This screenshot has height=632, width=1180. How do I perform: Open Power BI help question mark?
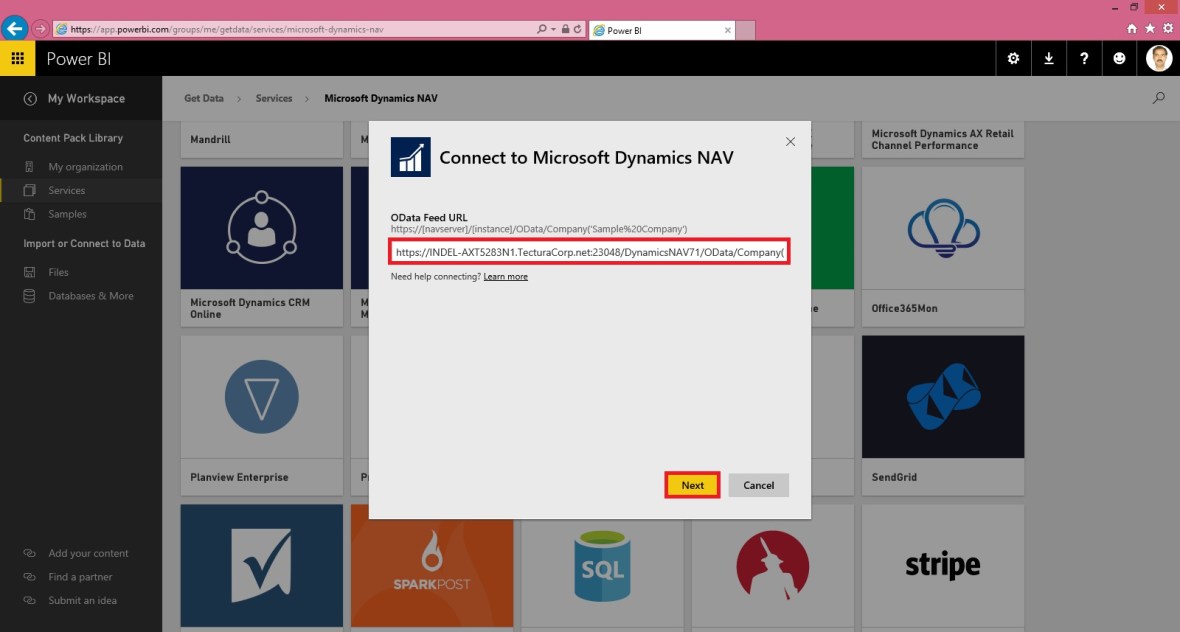(1084, 59)
